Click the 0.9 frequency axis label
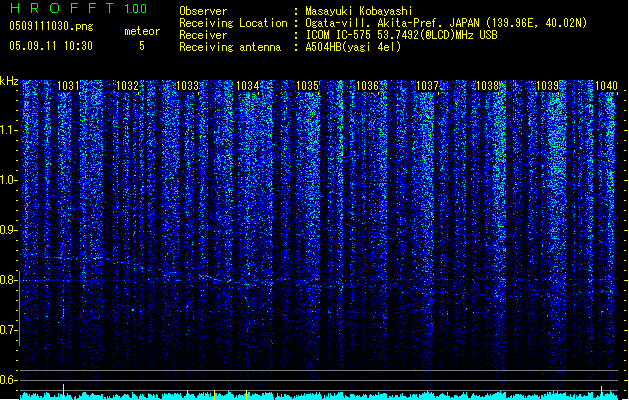Image resolution: width=629 pixels, height=400 pixels. (x=8, y=230)
